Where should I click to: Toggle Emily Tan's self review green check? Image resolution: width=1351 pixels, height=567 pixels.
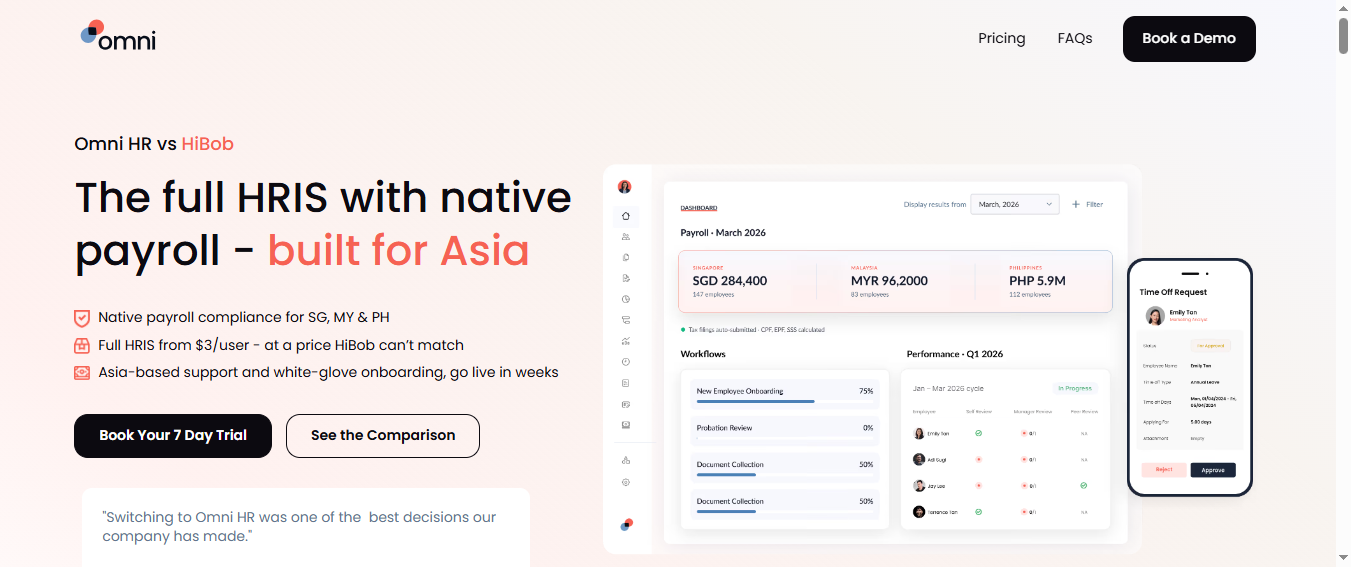978,433
